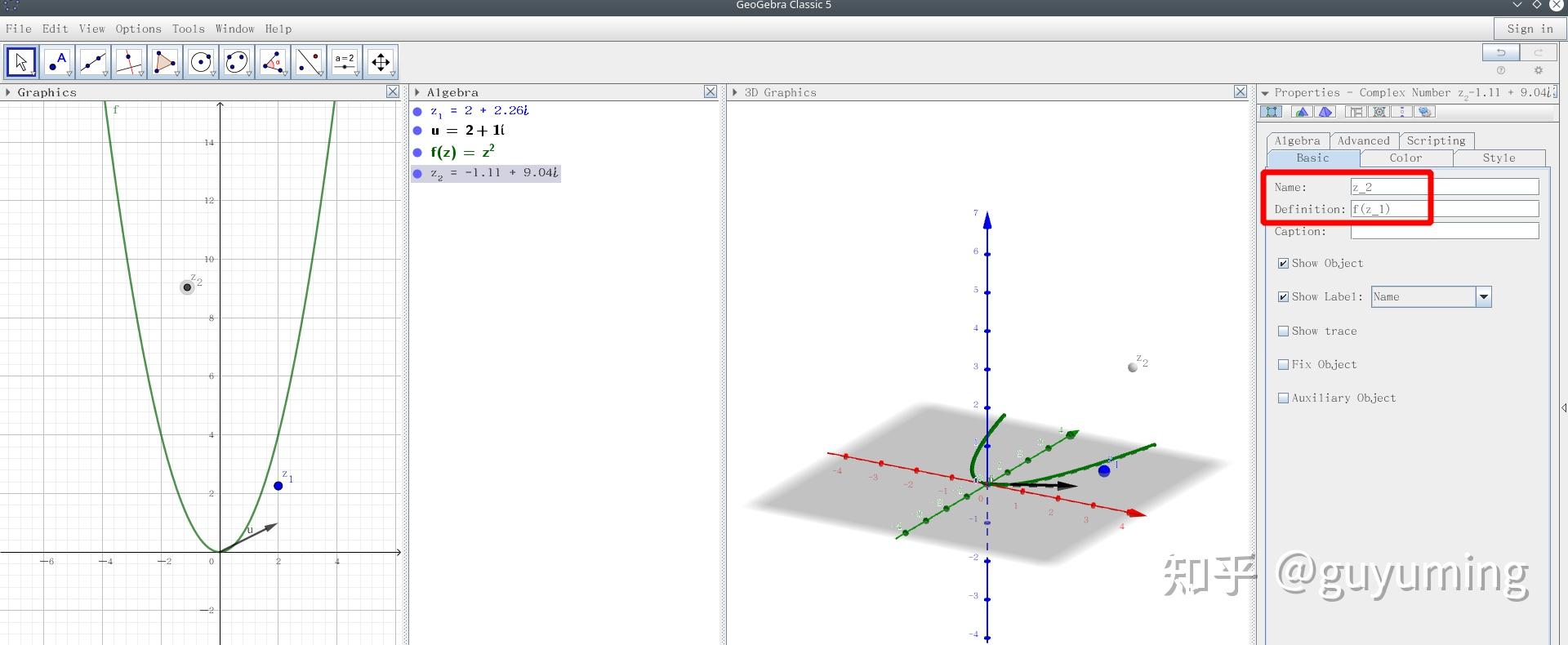Viewport: 1568px width, 645px height.
Task: Select the f(z) = z² row in Algebra
Action: pos(463,152)
